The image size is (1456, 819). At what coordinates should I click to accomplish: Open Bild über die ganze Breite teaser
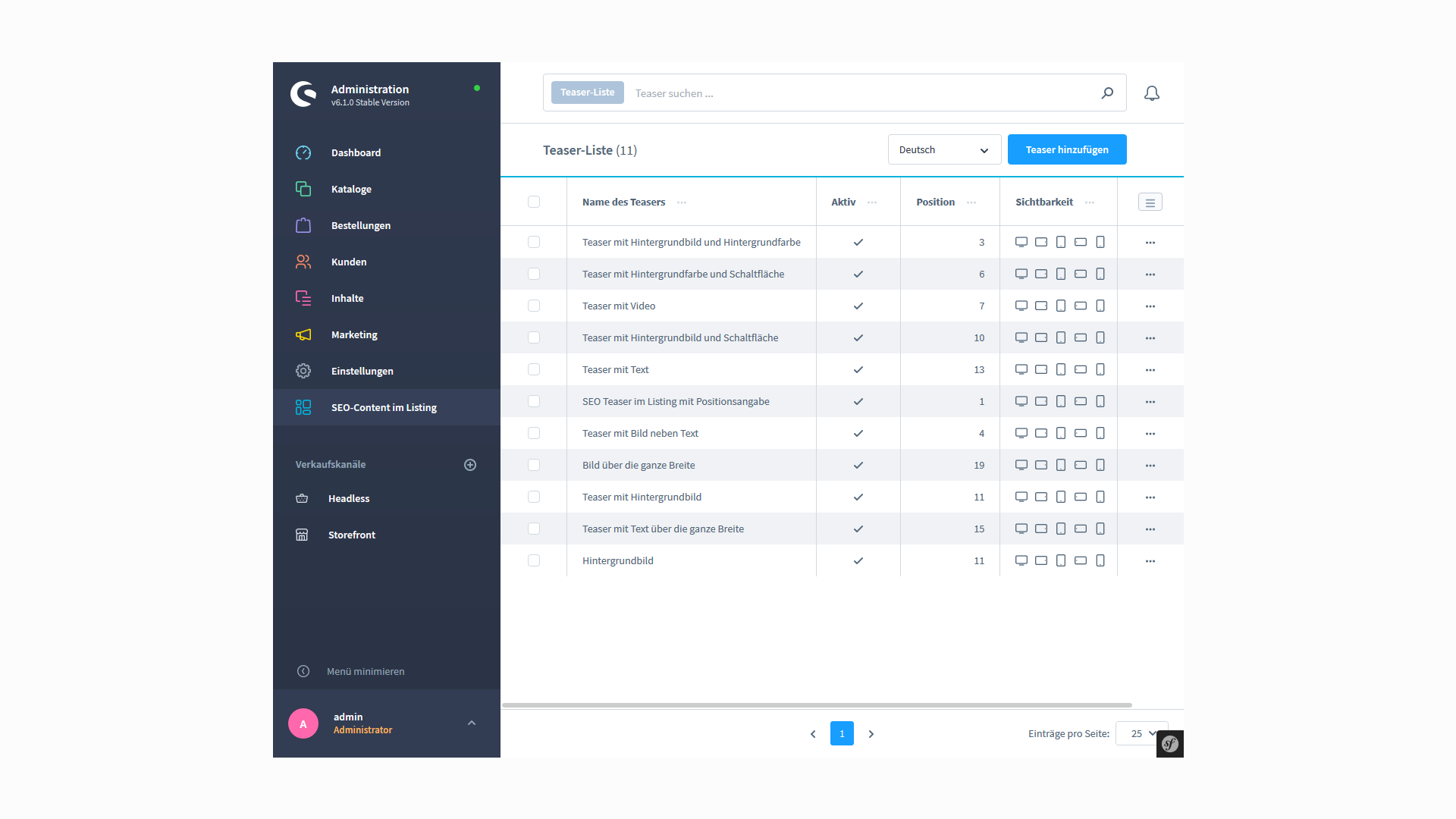pos(639,465)
